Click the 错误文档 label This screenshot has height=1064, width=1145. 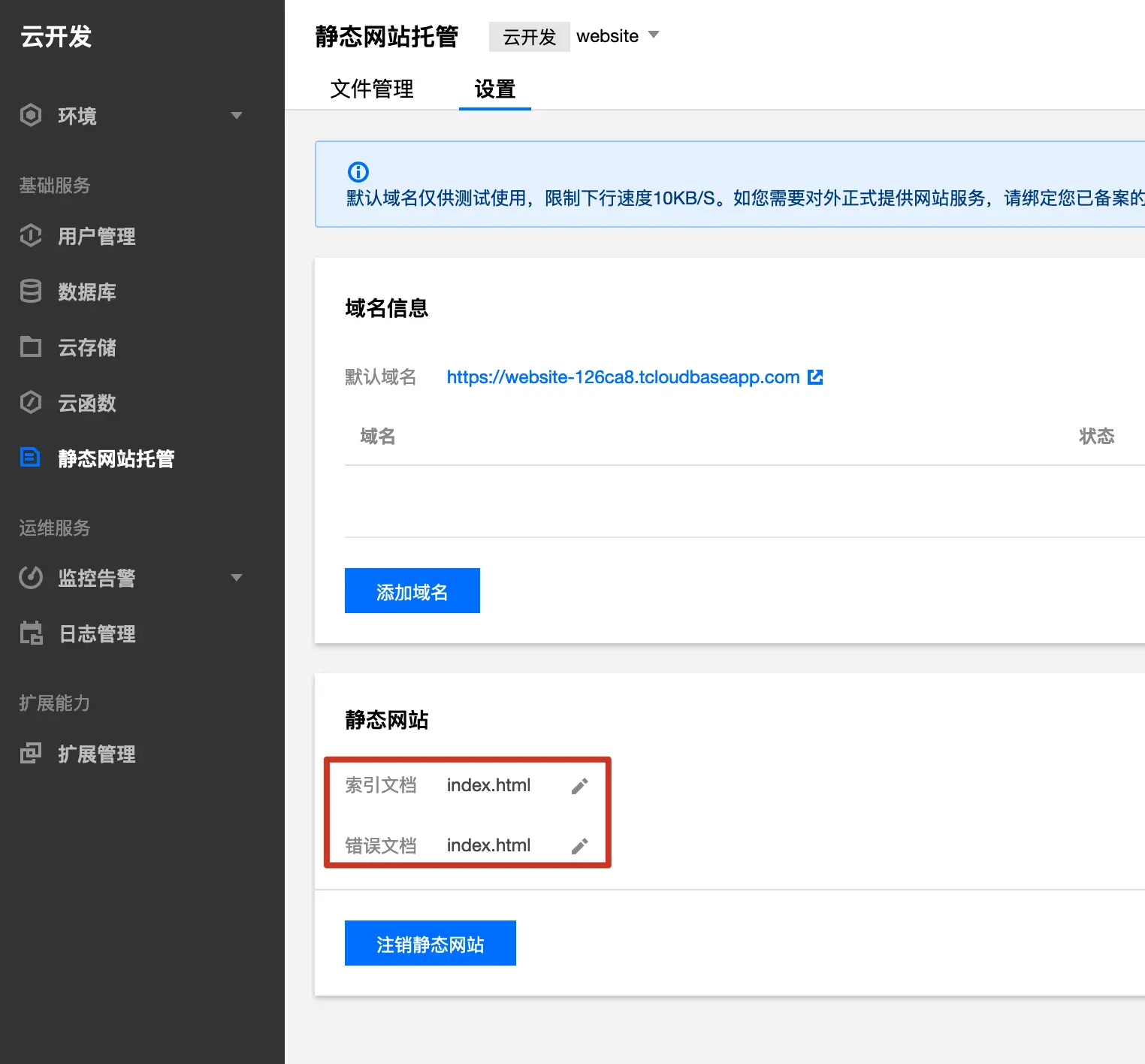tap(381, 845)
